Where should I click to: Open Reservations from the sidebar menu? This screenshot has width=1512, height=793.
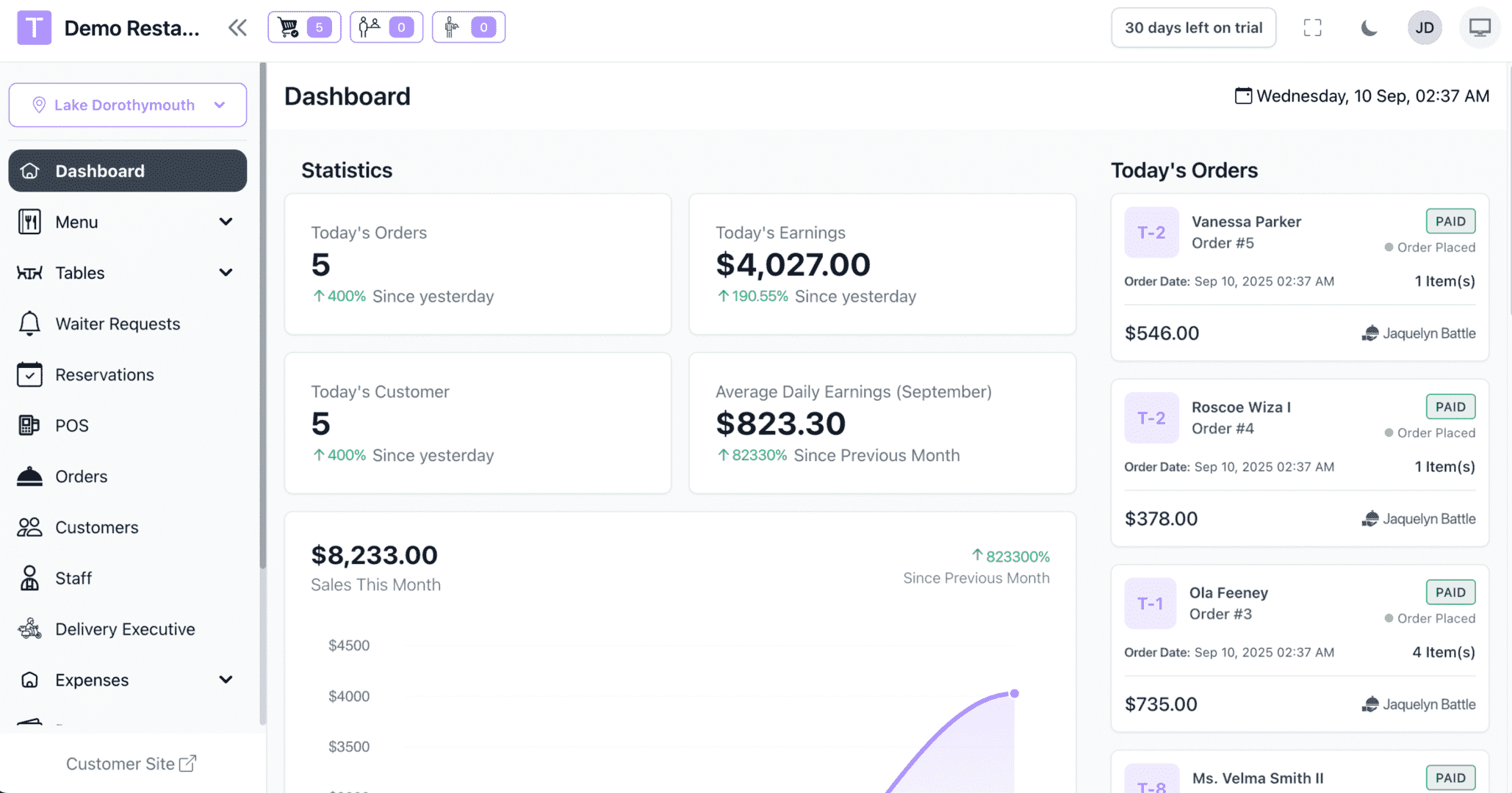[x=104, y=374]
